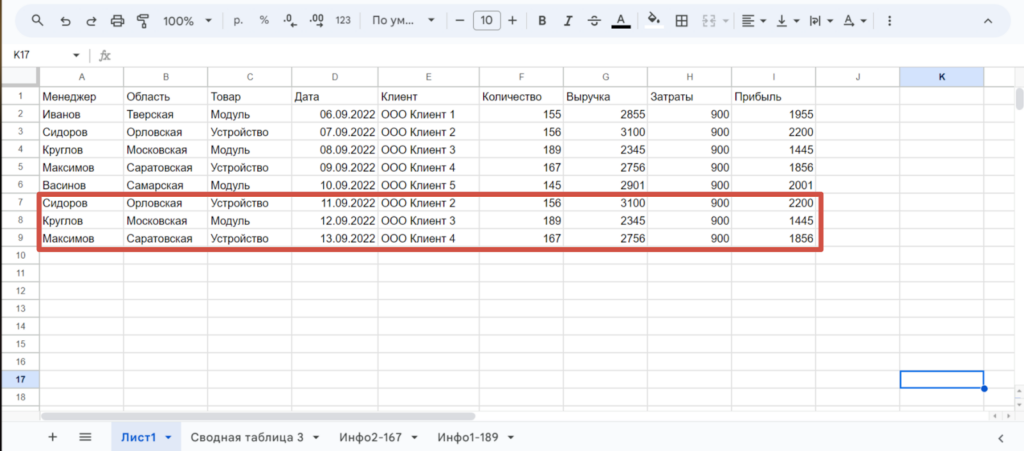1024x451 pixels.
Task: Open the horizontal align dropdown
Action: [753, 20]
